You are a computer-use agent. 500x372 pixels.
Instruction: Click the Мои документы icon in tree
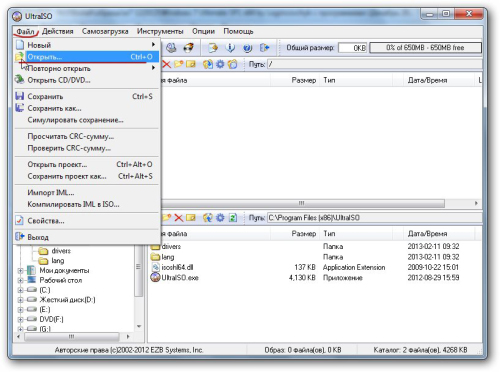[31, 270]
